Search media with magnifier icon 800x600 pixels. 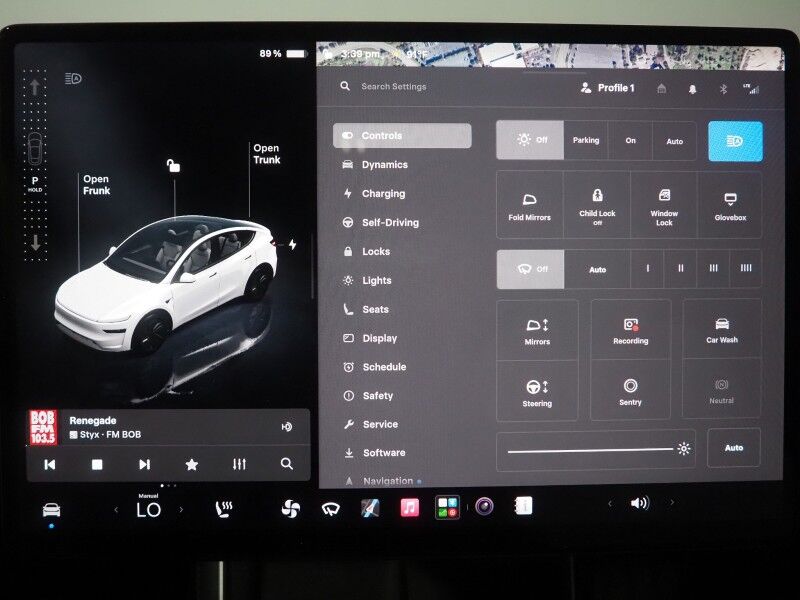[287, 464]
